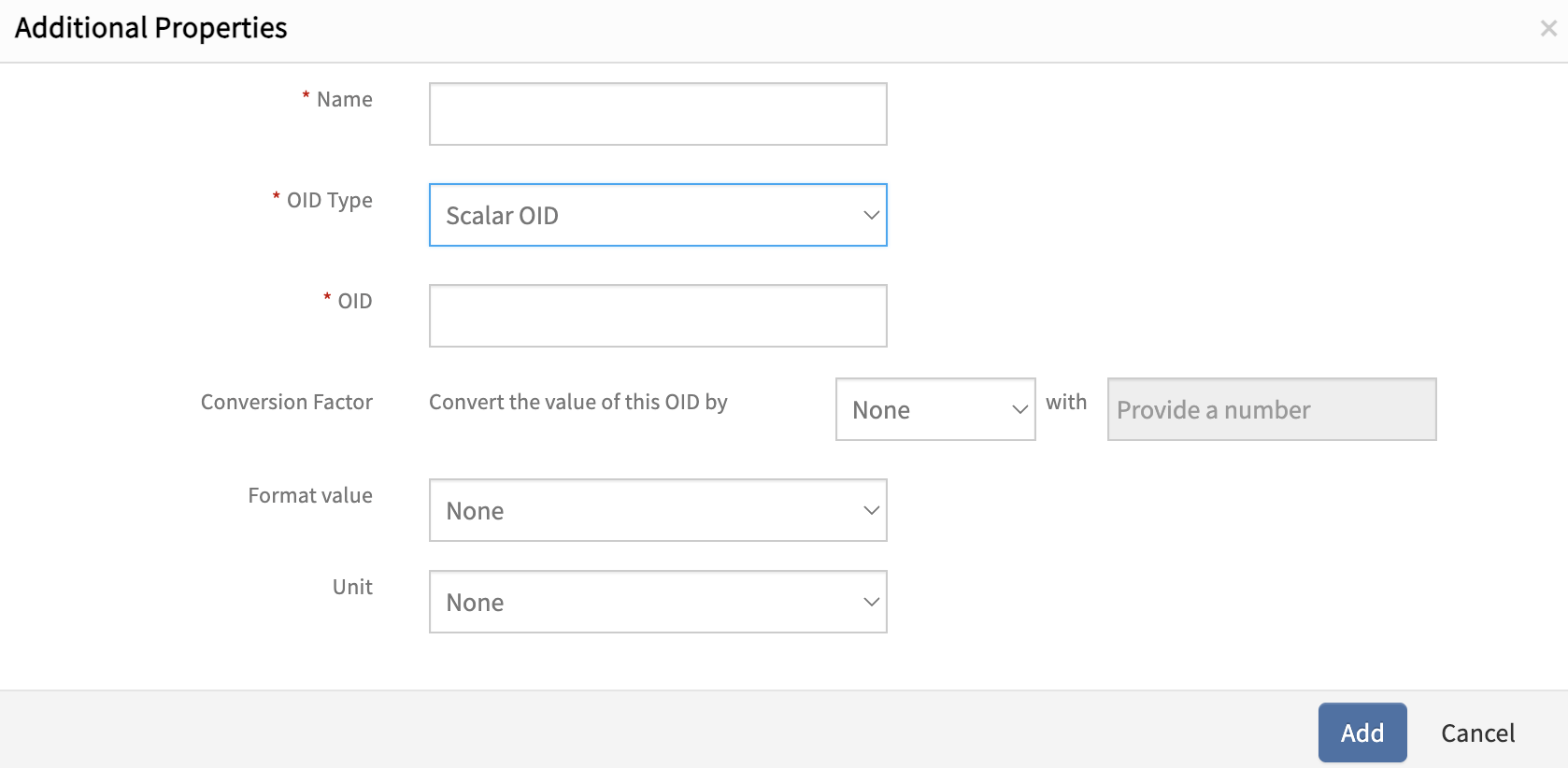Click the 'with' text before number field
This screenshot has height=768, width=1568.
click(x=1066, y=402)
